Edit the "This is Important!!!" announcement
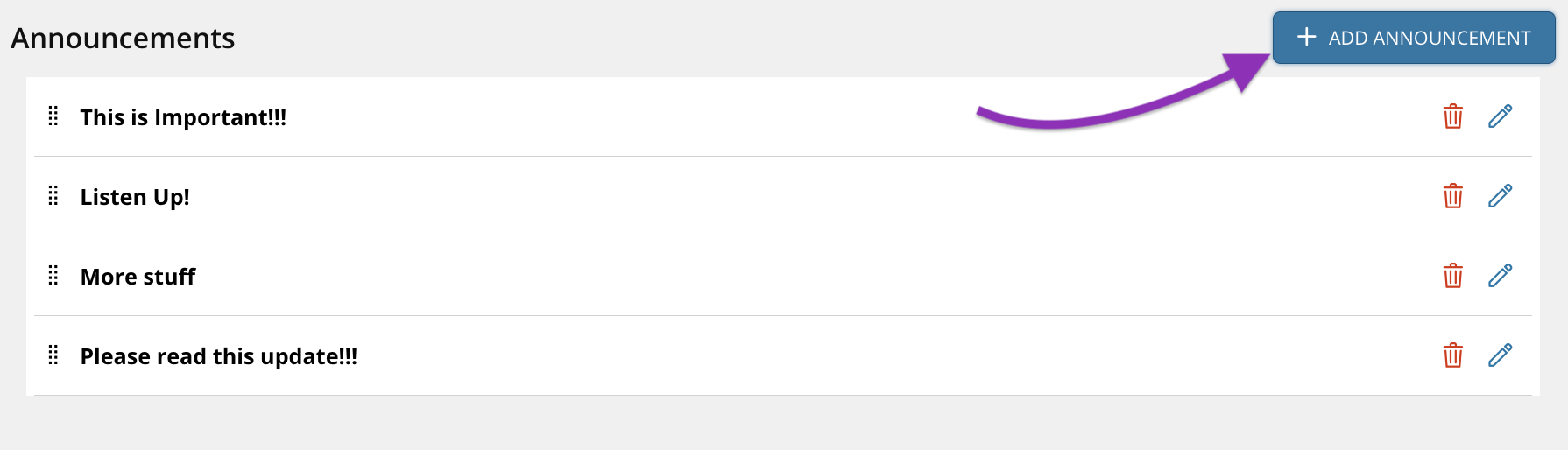 [1500, 116]
